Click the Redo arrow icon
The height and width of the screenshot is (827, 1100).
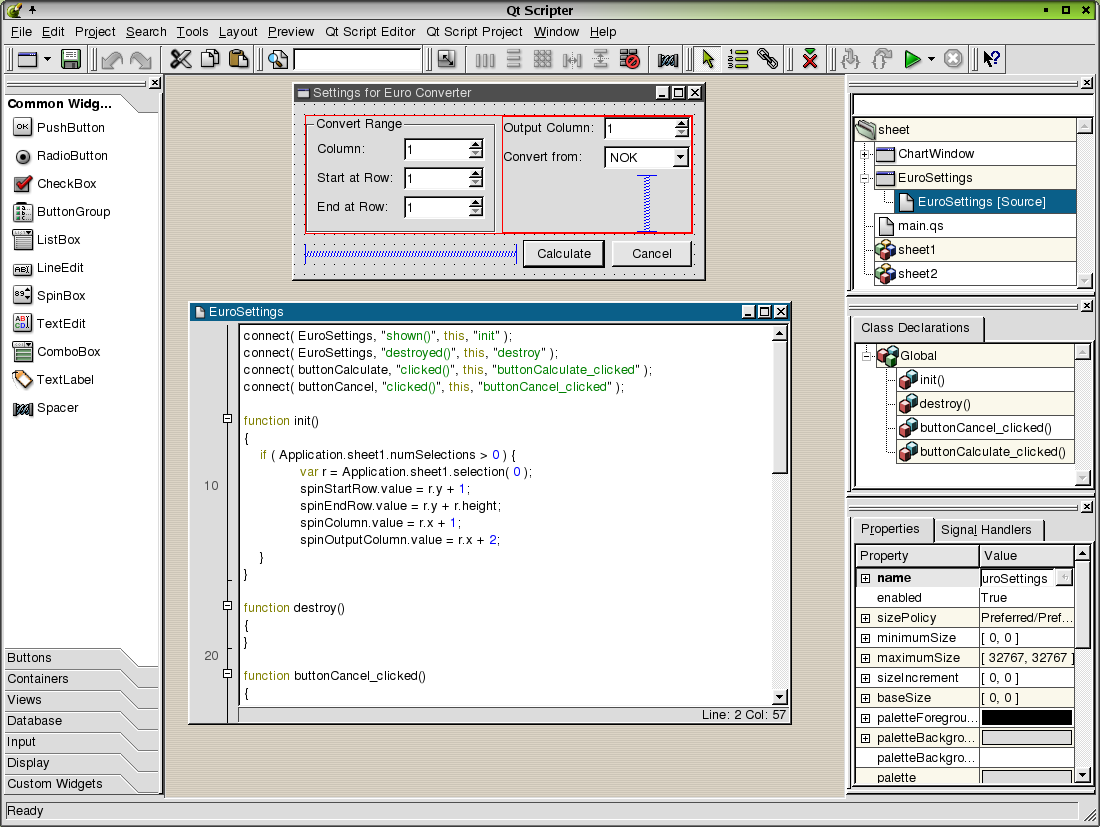141,60
